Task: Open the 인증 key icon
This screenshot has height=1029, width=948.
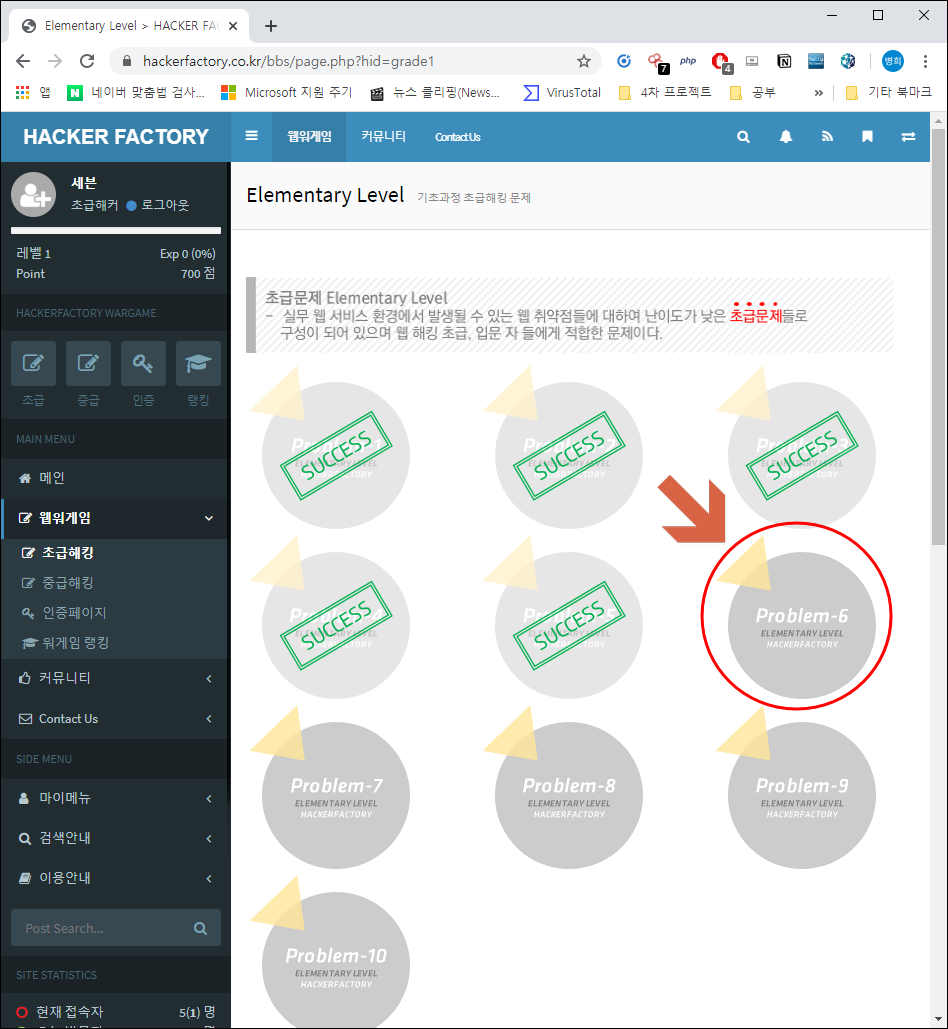Action: click(143, 363)
